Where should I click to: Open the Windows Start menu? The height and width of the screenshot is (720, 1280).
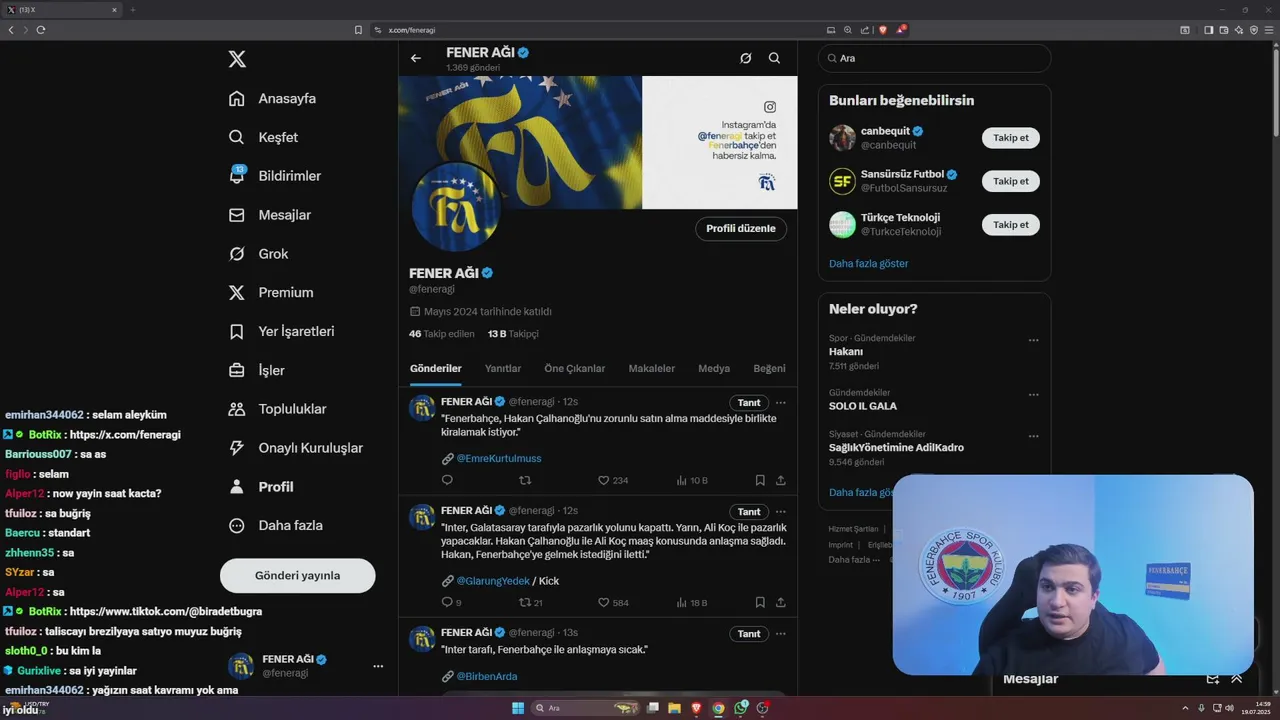coord(518,708)
